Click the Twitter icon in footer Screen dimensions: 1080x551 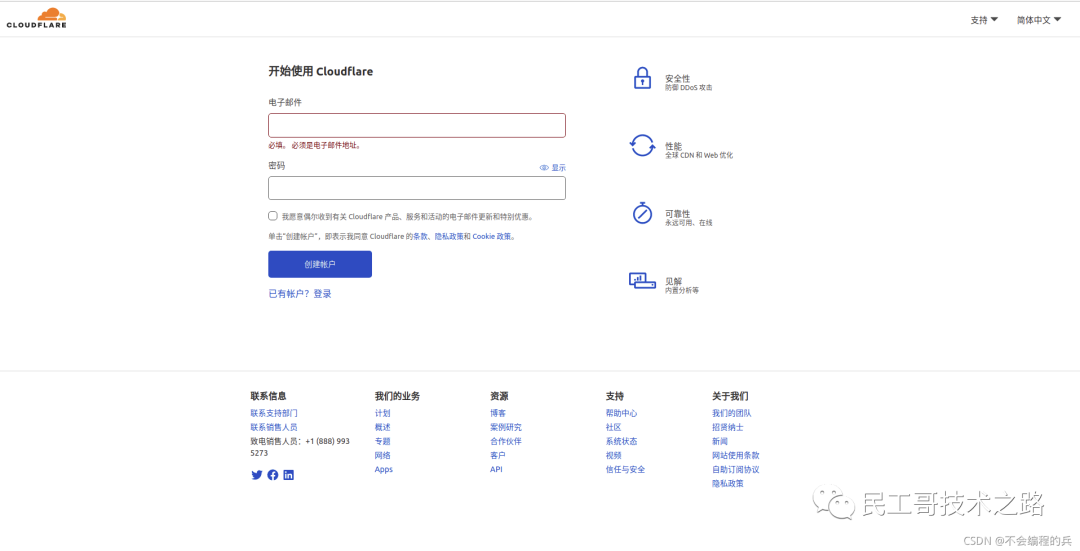[x=256, y=475]
